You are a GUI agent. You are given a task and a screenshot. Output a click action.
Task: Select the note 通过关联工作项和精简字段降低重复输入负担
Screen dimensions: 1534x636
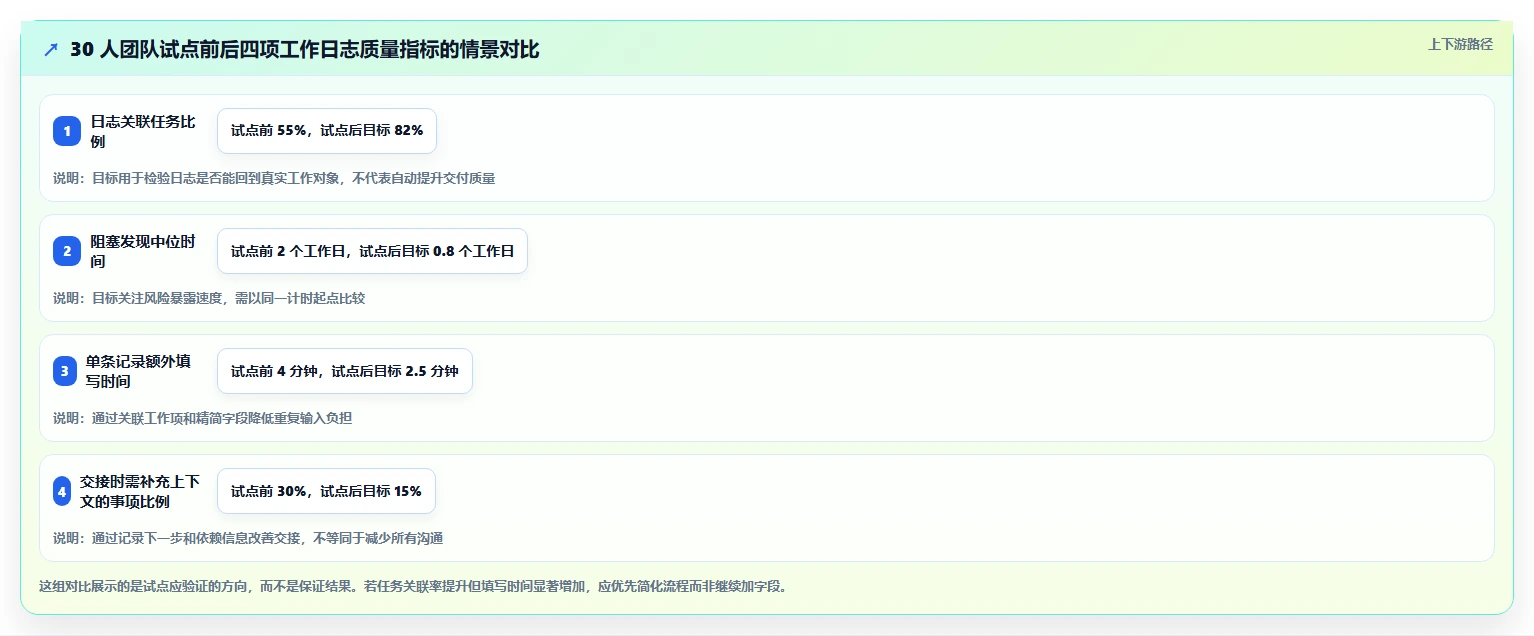tap(222, 418)
